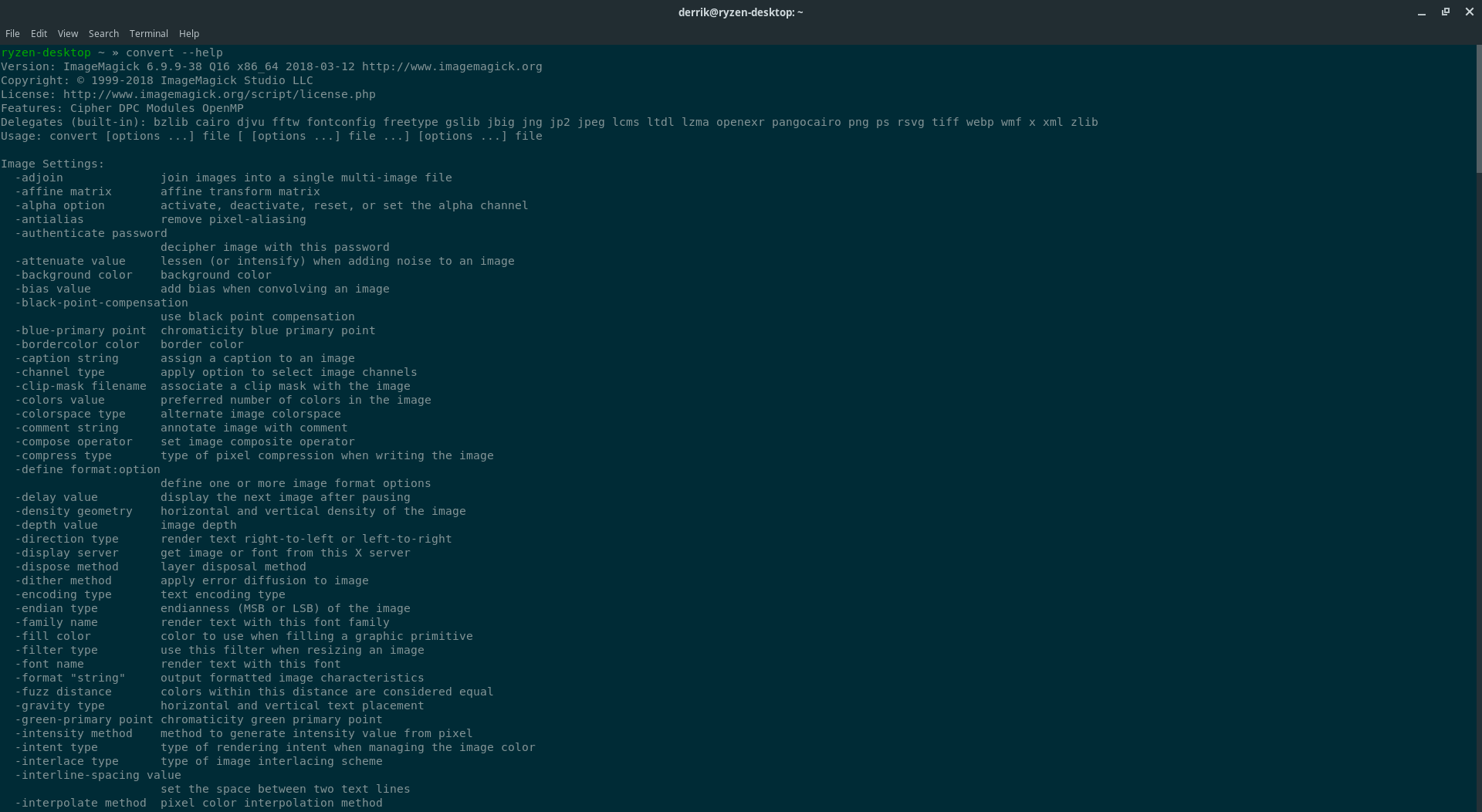1482x812 pixels.
Task: Open the Help menu
Action: 188,33
